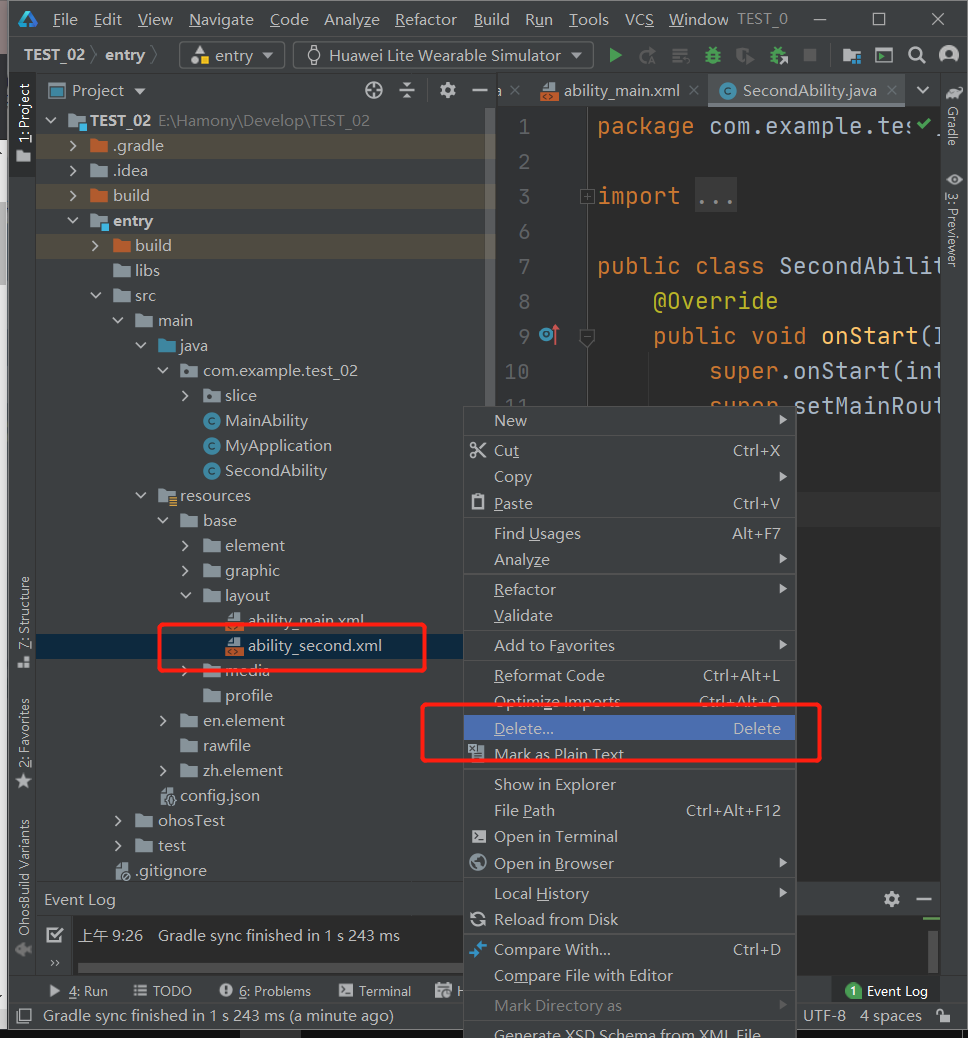Open Huawei Lite Wearable Simulator device dropdown
Screen dimensions: 968x1038
point(444,56)
